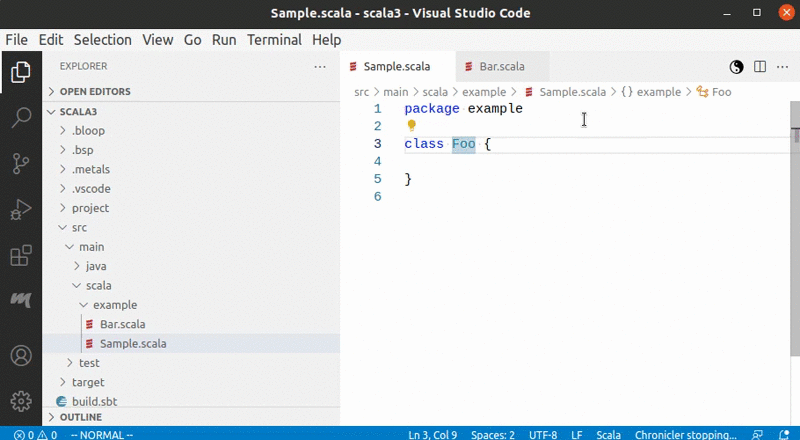
Task: Click the Bar.scala file icon in explorer
Action: (x=89, y=324)
